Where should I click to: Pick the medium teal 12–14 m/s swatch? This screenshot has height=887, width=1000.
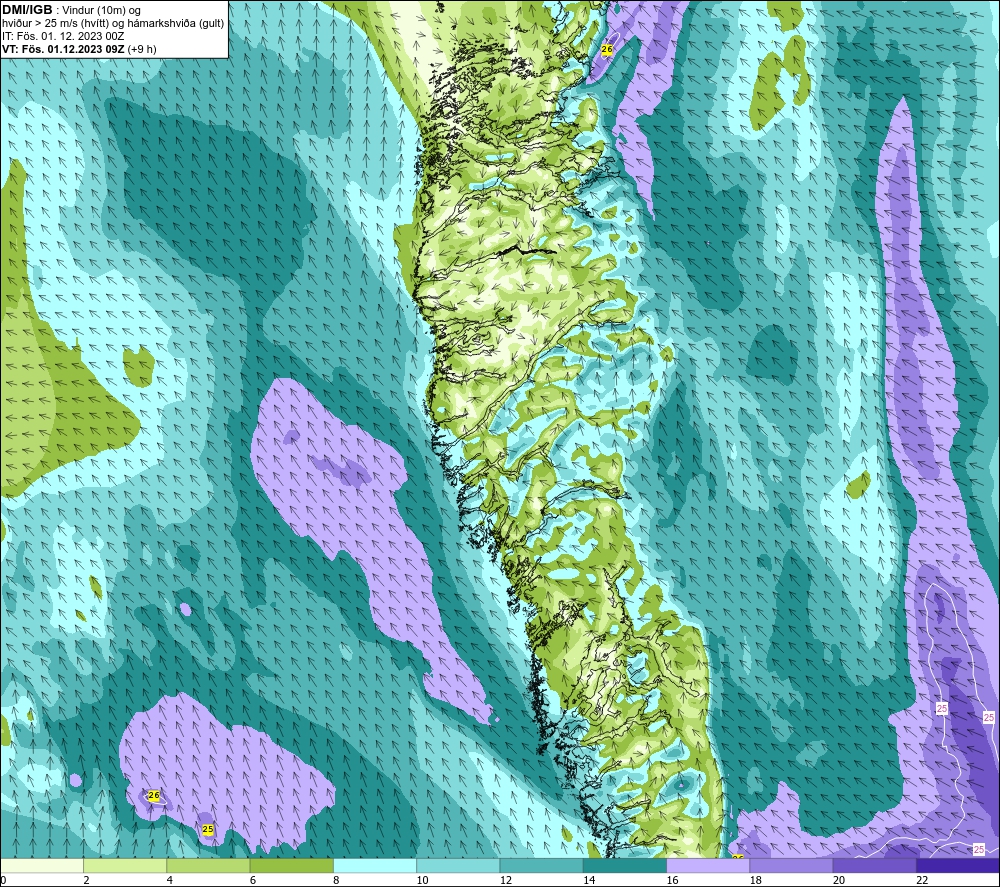541,865
